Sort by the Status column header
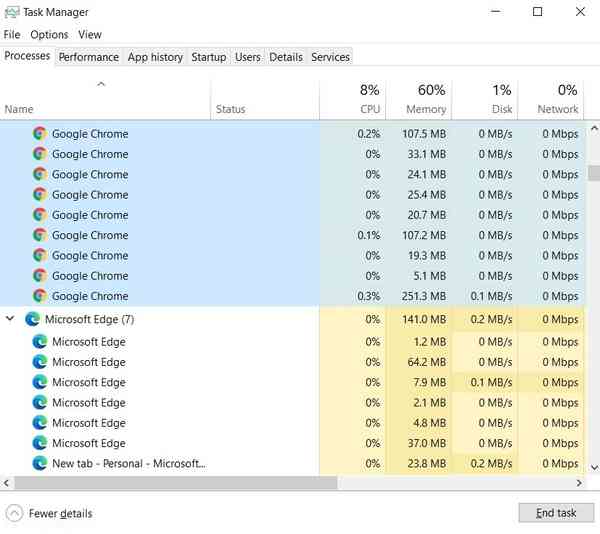The width and height of the screenshot is (600, 534). click(x=265, y=100)
